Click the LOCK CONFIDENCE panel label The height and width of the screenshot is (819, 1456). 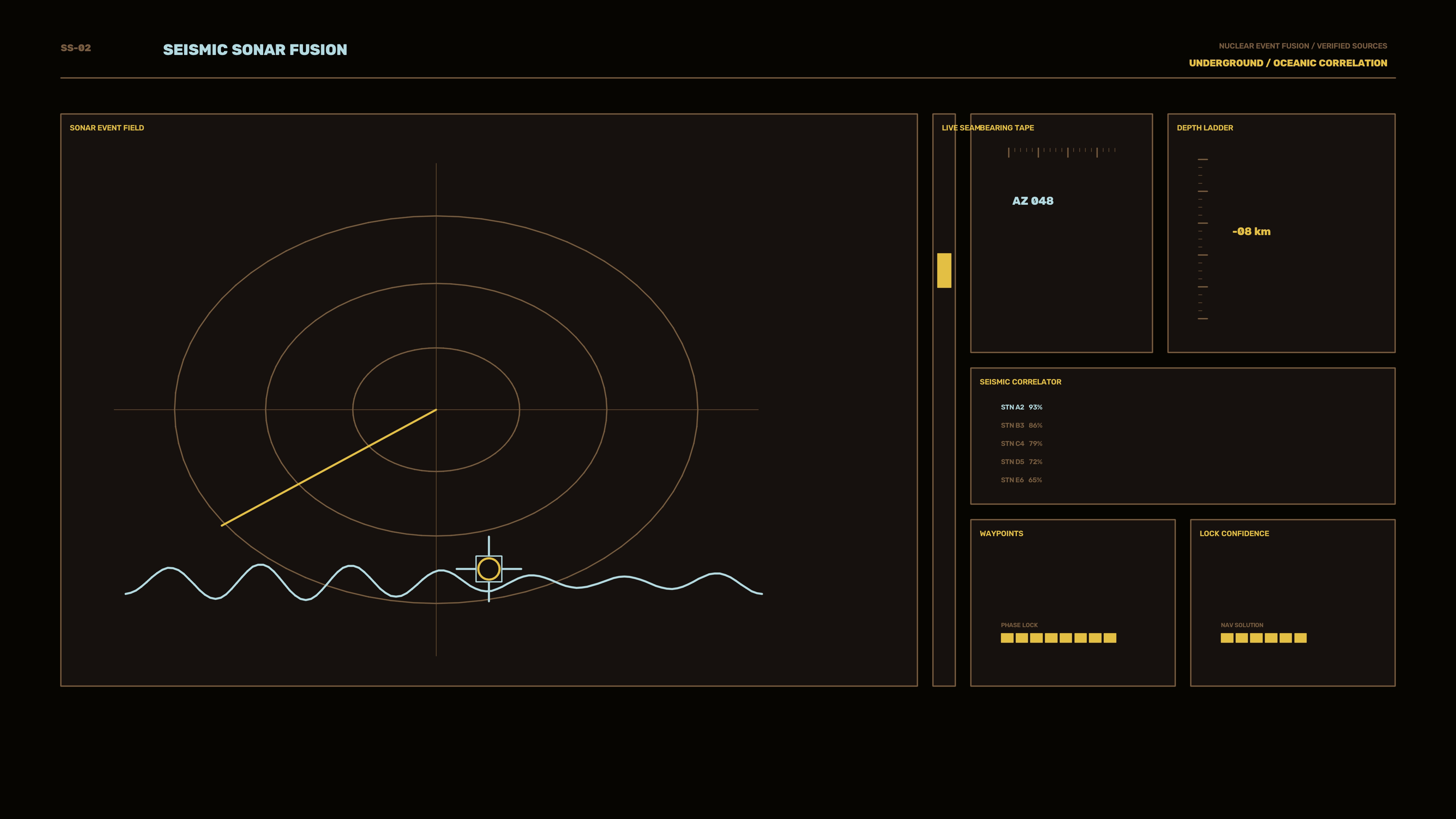click(x=1234, y=533)
